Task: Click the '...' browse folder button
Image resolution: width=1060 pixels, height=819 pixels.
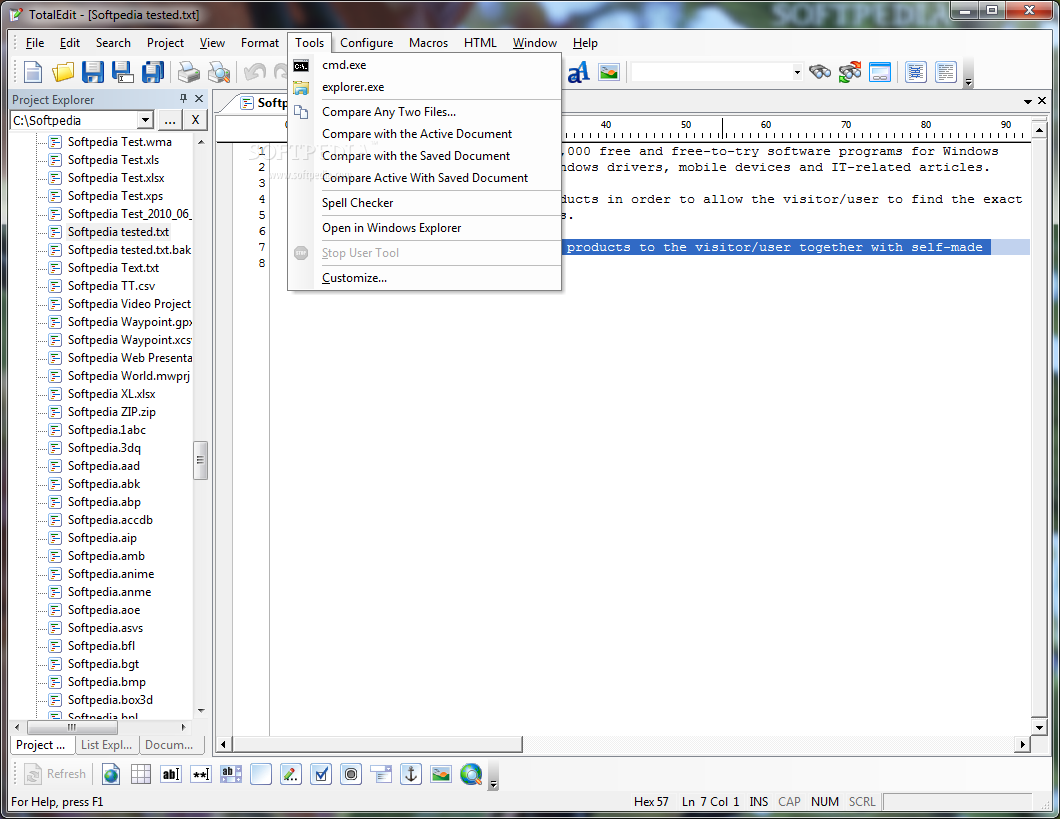Action: coord(170,120)
